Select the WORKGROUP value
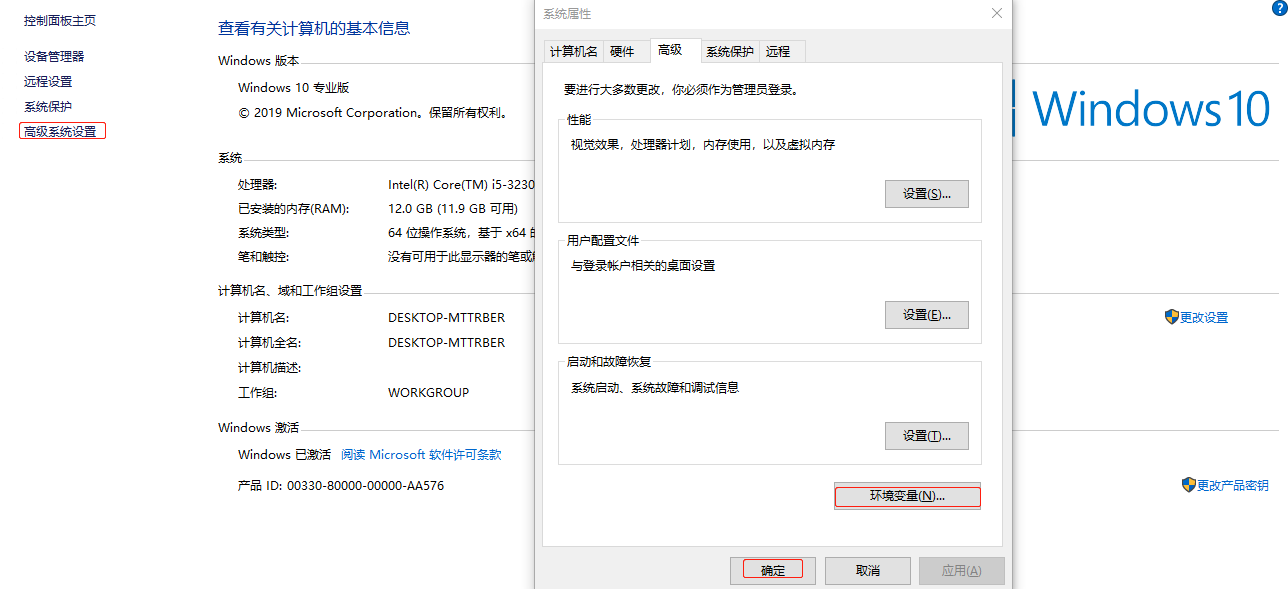This screenshot has width=1288, height=589. coord(428,392)
